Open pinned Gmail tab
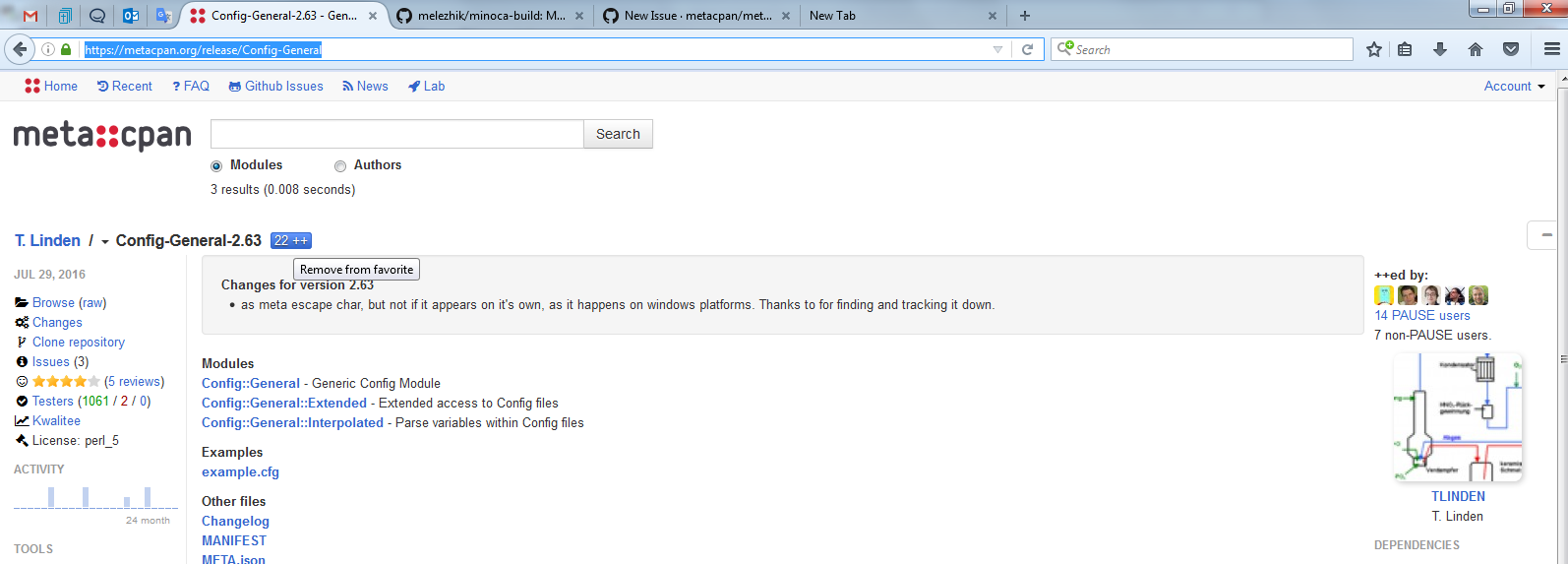The height and width of the screenshot is (564, 1568). point(30,16)
